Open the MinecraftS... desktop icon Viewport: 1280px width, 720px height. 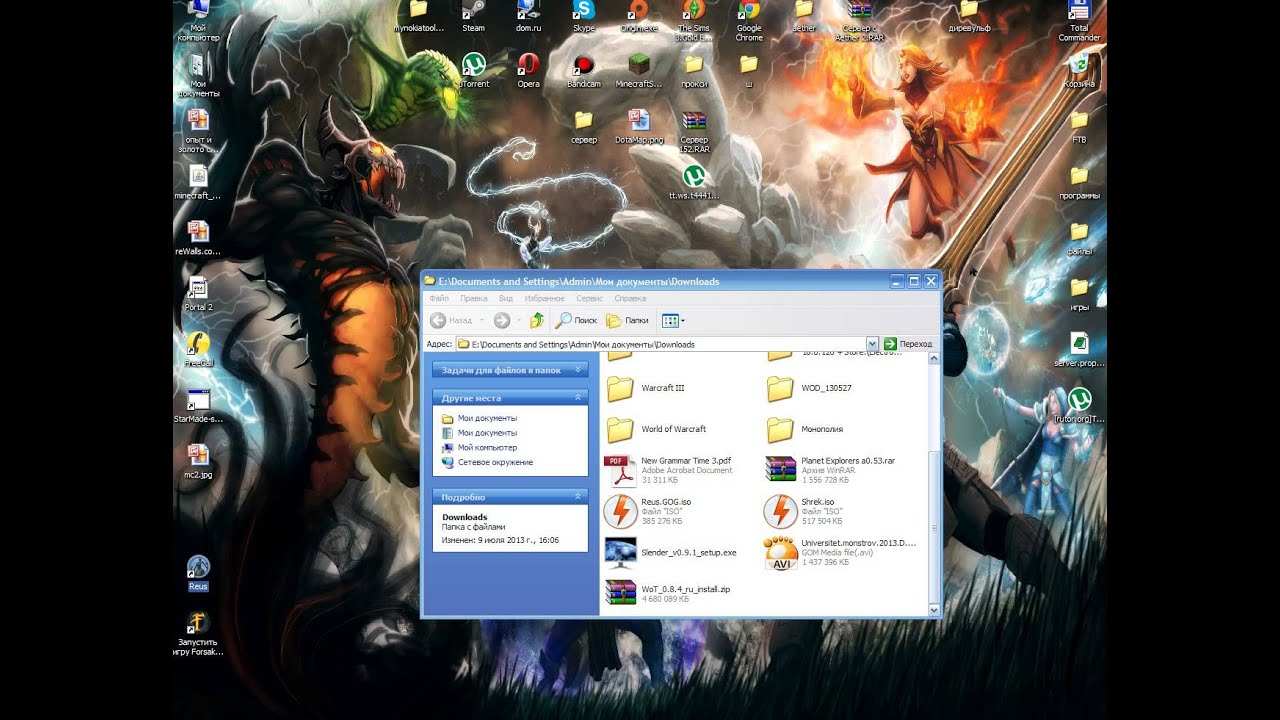pyautogui.click(x=639, y=72)
